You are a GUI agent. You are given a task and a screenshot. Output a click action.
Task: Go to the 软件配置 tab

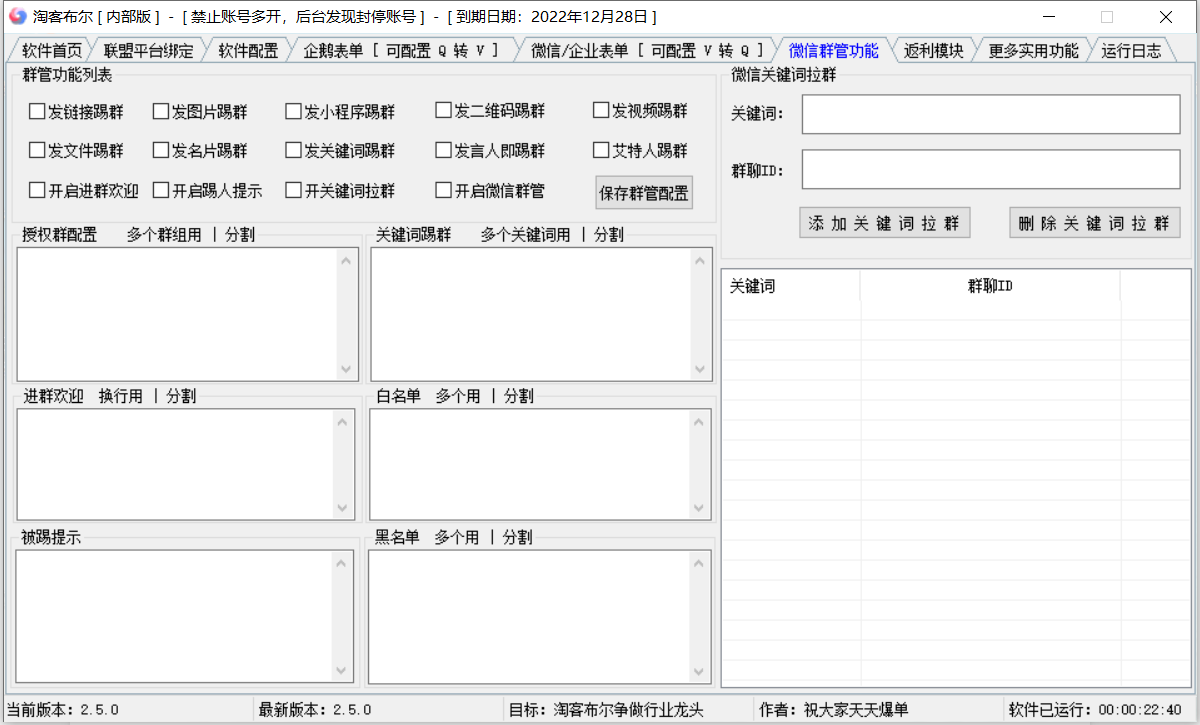coord(248,51)
